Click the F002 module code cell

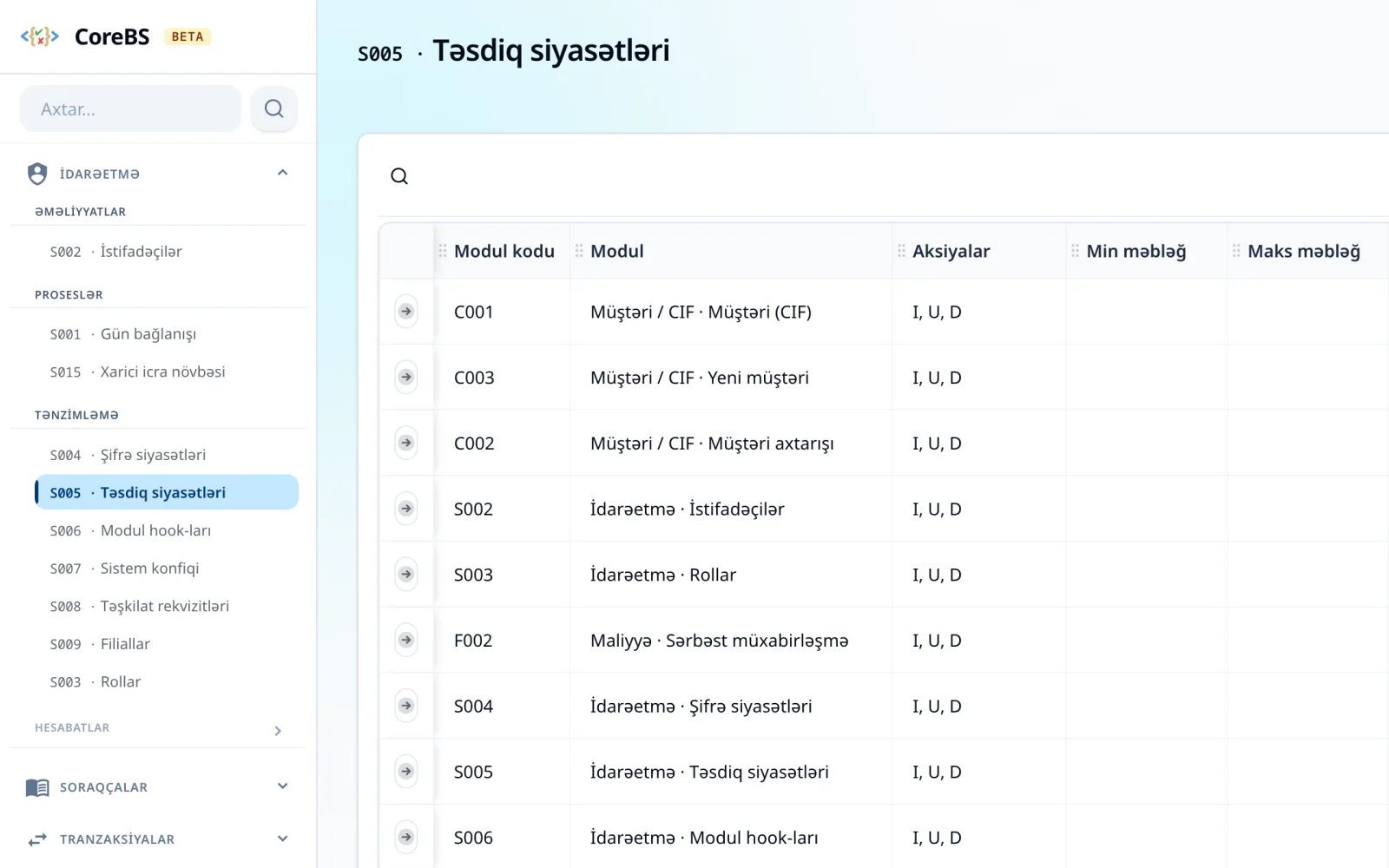(473, 641)
